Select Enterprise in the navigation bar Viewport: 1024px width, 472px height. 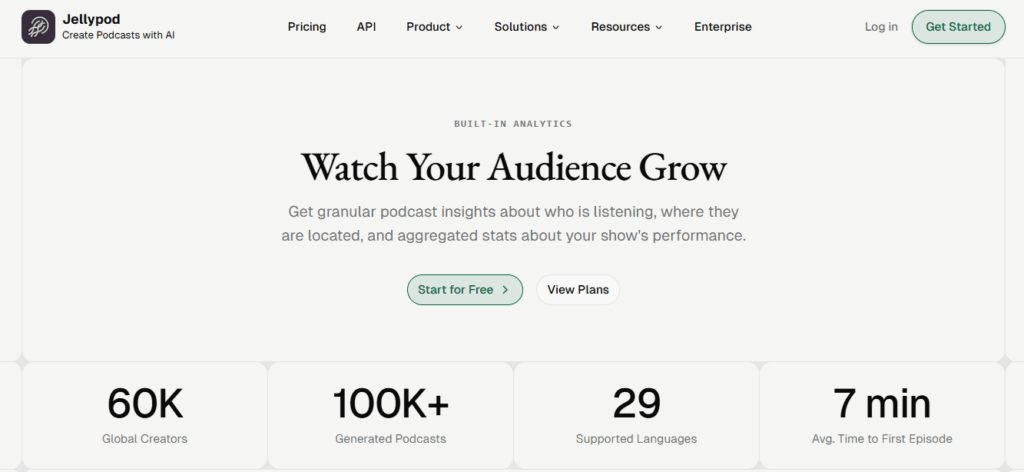723,27
